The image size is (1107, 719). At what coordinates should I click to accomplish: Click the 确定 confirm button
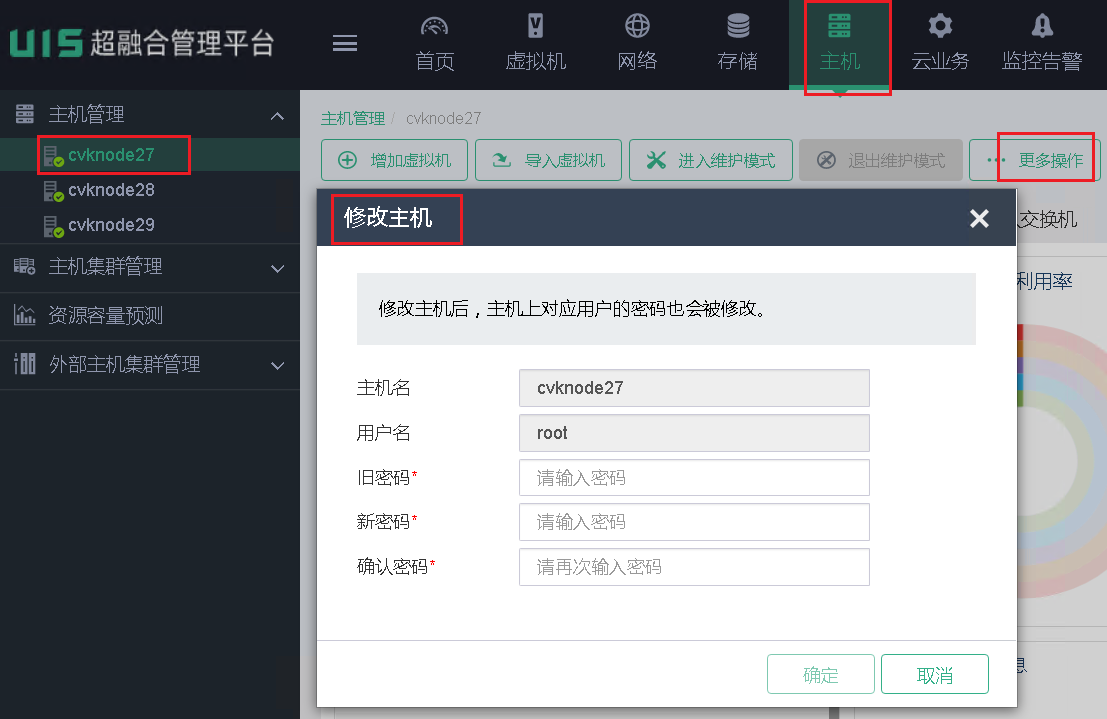[820, 675]
